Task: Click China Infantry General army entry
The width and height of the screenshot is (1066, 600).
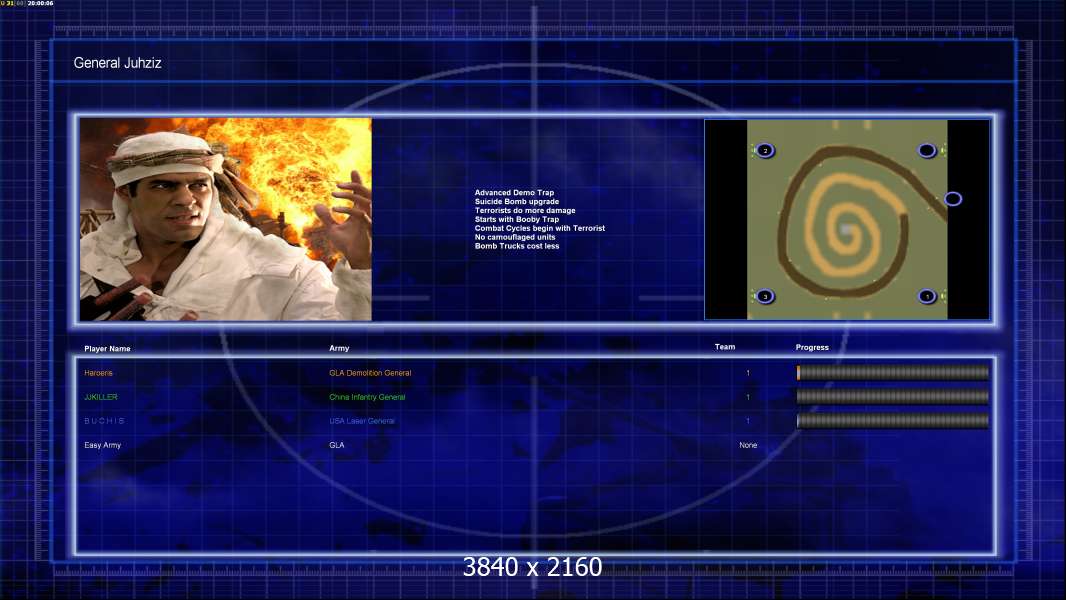Action: click(367, 398)
